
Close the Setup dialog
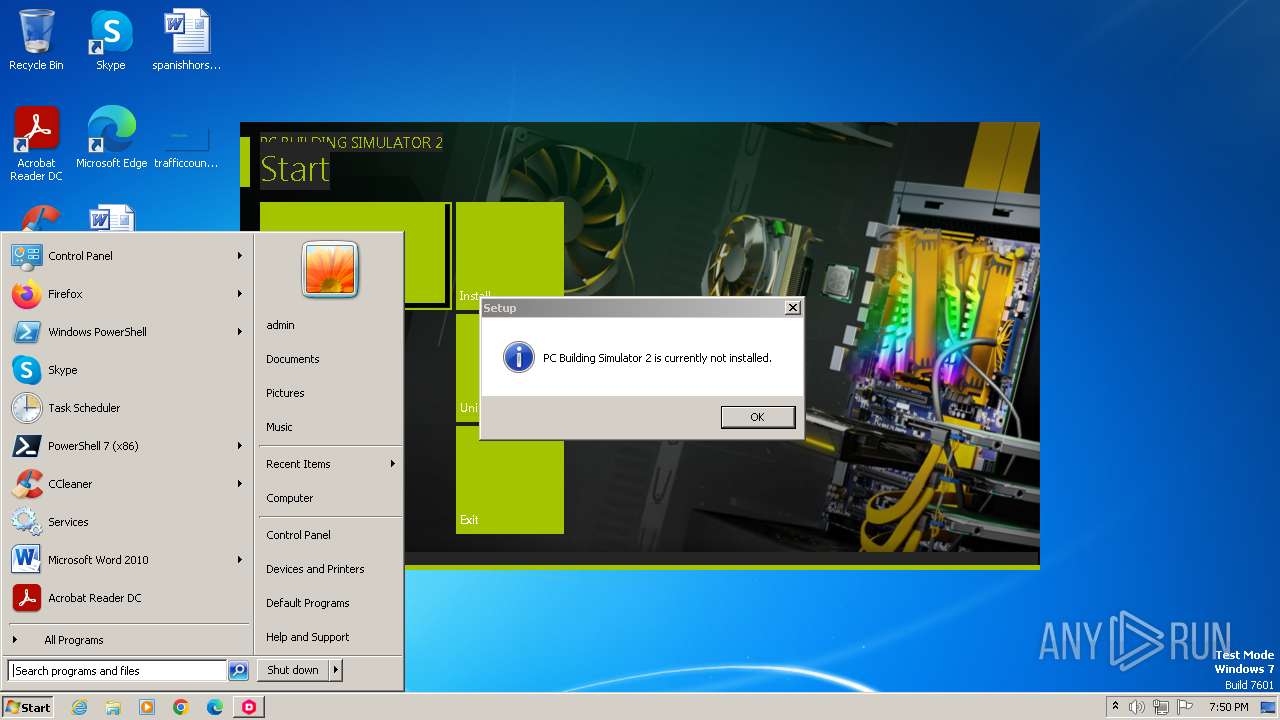pyautogui.click(x=792, y=308)
